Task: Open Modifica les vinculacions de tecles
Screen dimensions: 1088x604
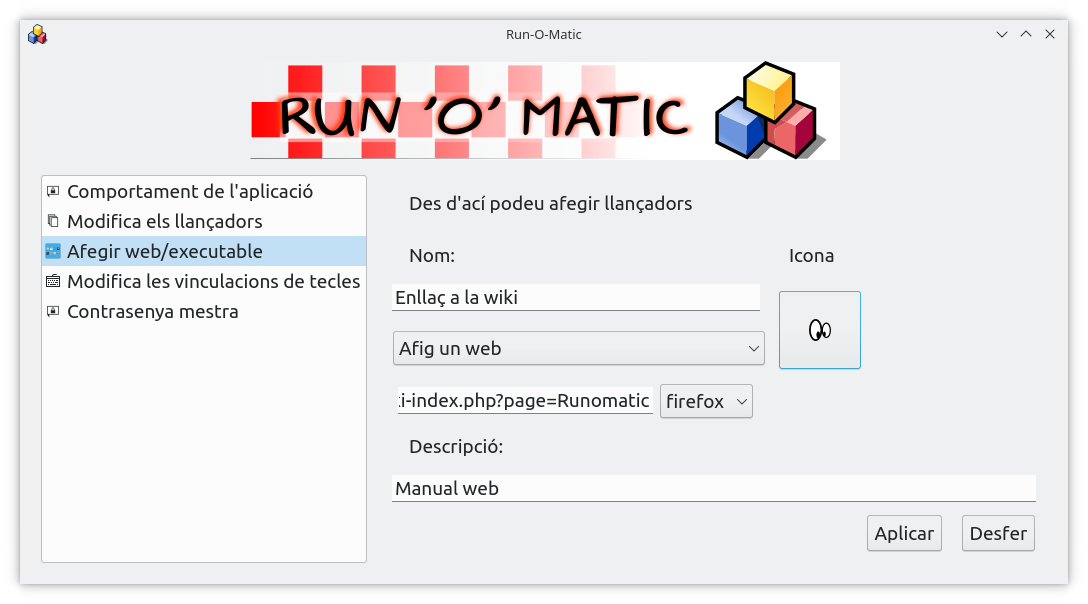Action: coord(203,281)
